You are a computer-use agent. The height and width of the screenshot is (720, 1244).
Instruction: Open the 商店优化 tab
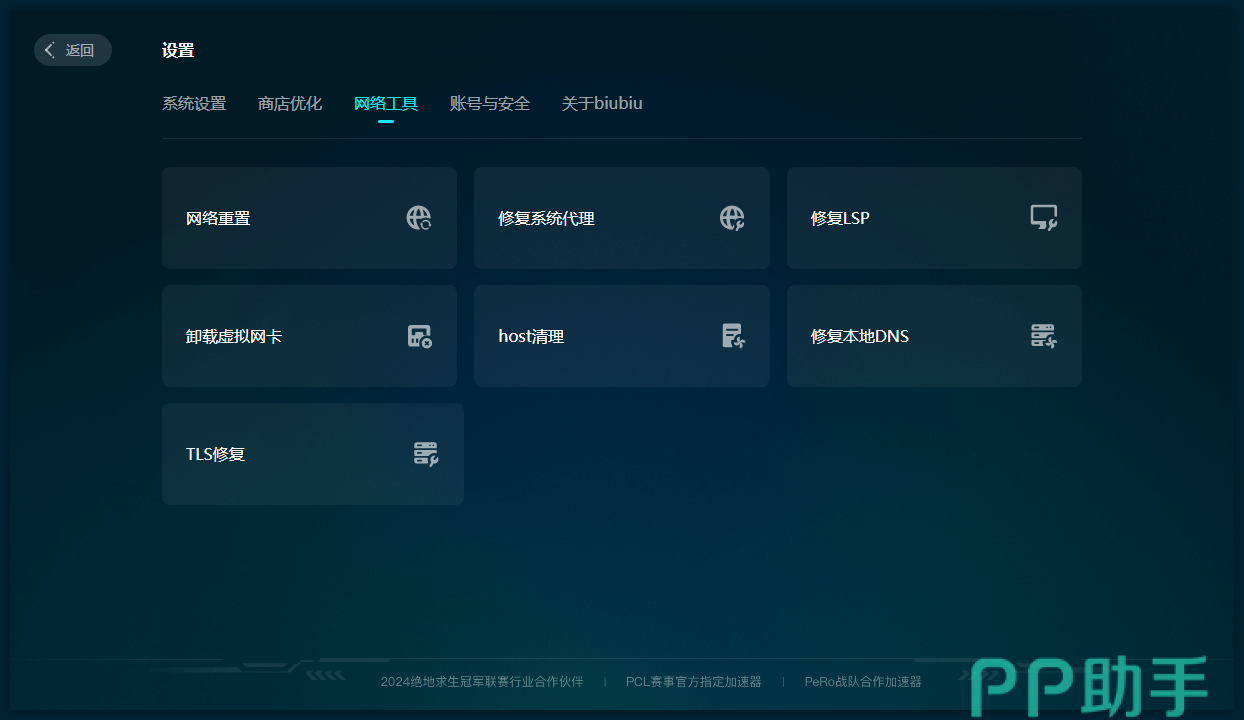pos(290,103)
